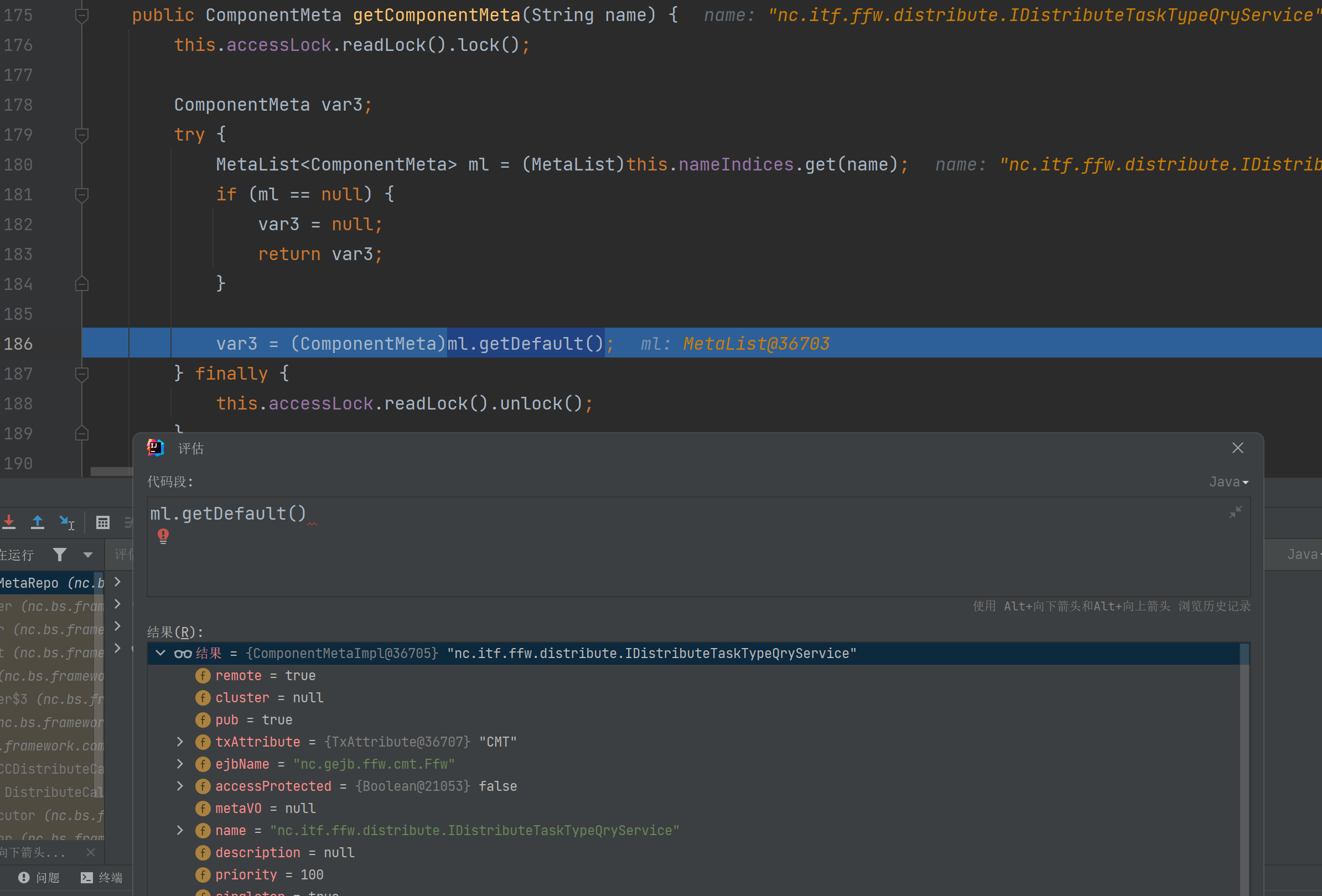Image resolution: width=1322 pixels, height=896 pixels.
Task: Collapse the expression editor via shrink icon
Action: (x=1235, y=512)
